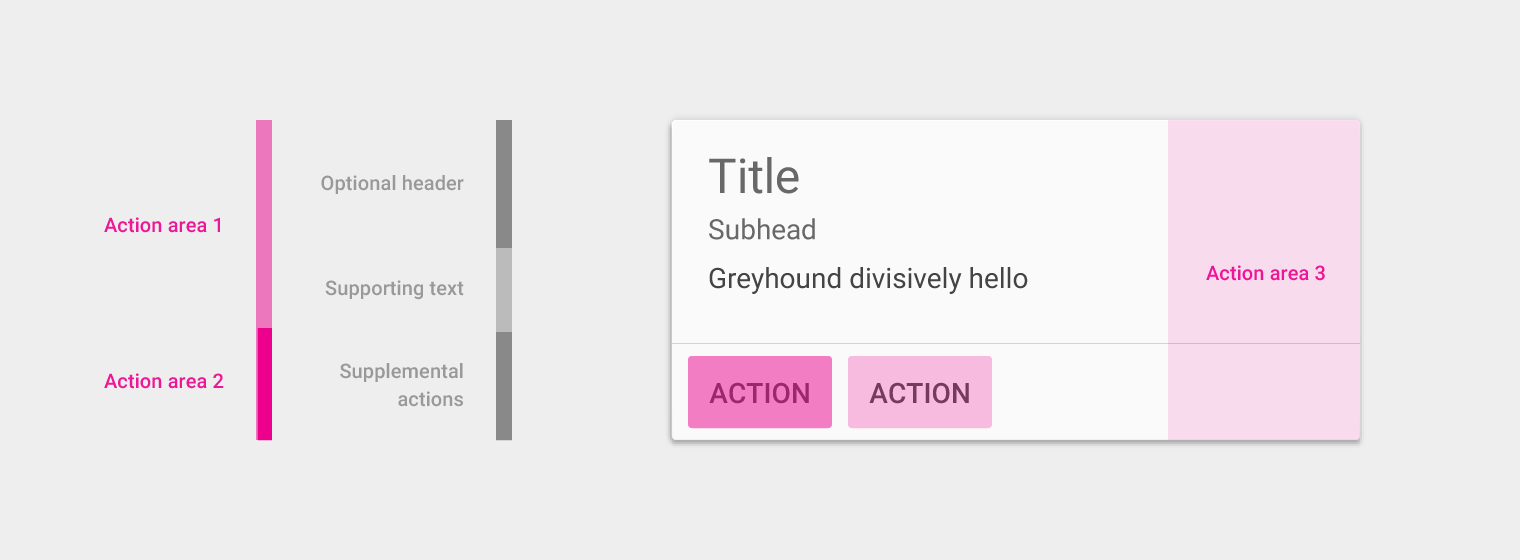Image resolution: width=1520 pixels, height=560 pixels.
Task: Click the pink area below the divider
Action: point(1264,392)
